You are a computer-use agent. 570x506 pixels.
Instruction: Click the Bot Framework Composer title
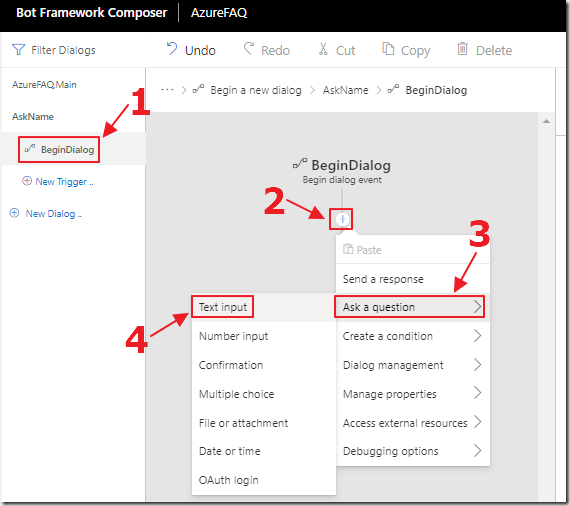click(92, 13)
